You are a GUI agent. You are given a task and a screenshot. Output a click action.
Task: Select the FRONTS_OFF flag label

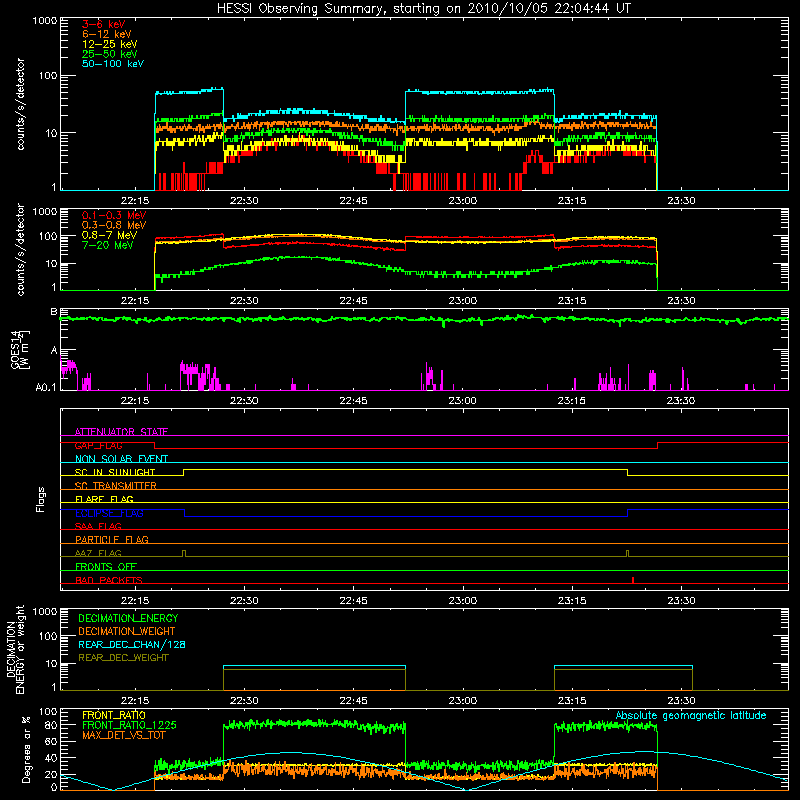[106, 566]
